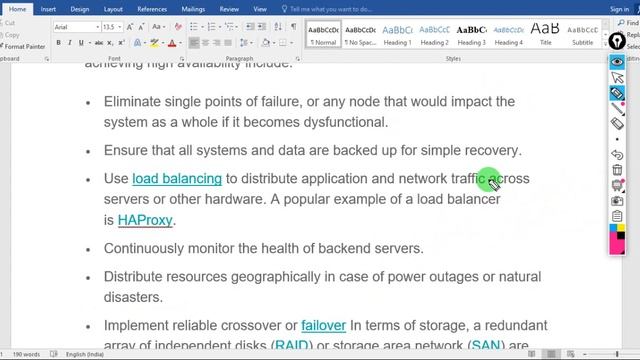Apply the red Font Color

(x=172, y=43)
